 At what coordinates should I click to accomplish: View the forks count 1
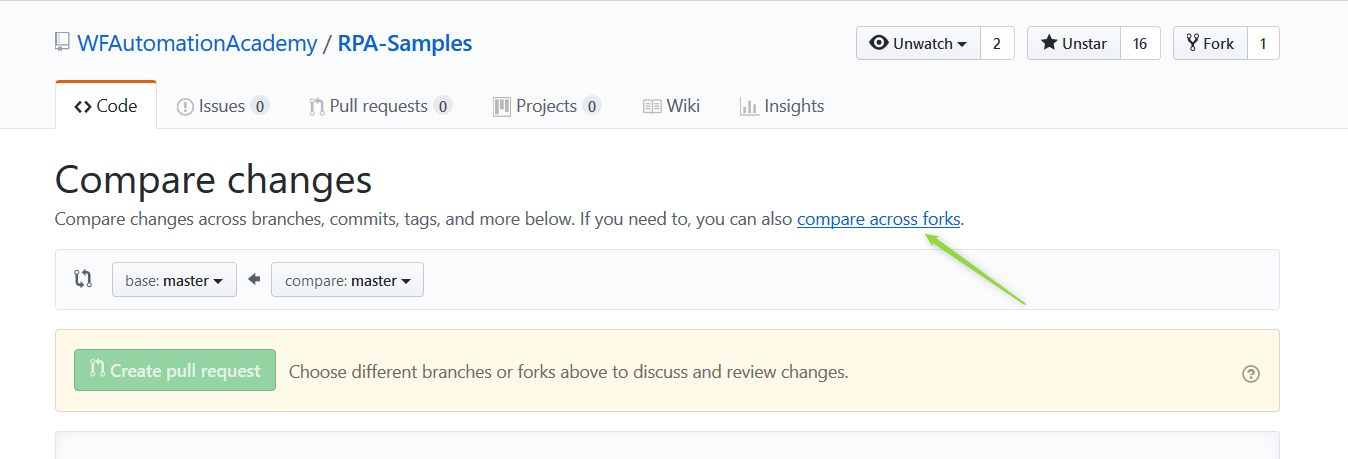pyautogui.click(x=1263, y=44)
